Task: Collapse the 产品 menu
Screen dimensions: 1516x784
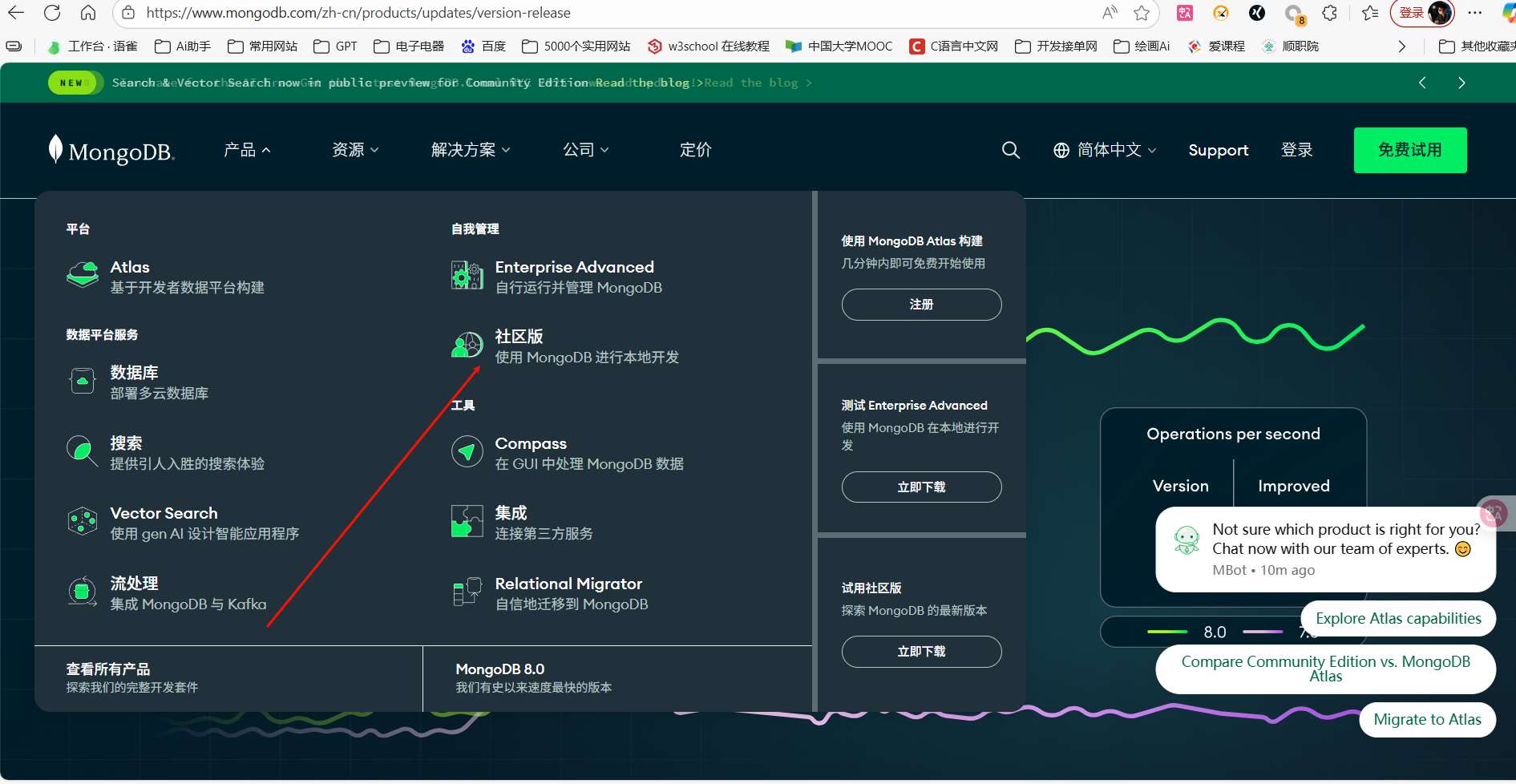Action: (247, 150)
